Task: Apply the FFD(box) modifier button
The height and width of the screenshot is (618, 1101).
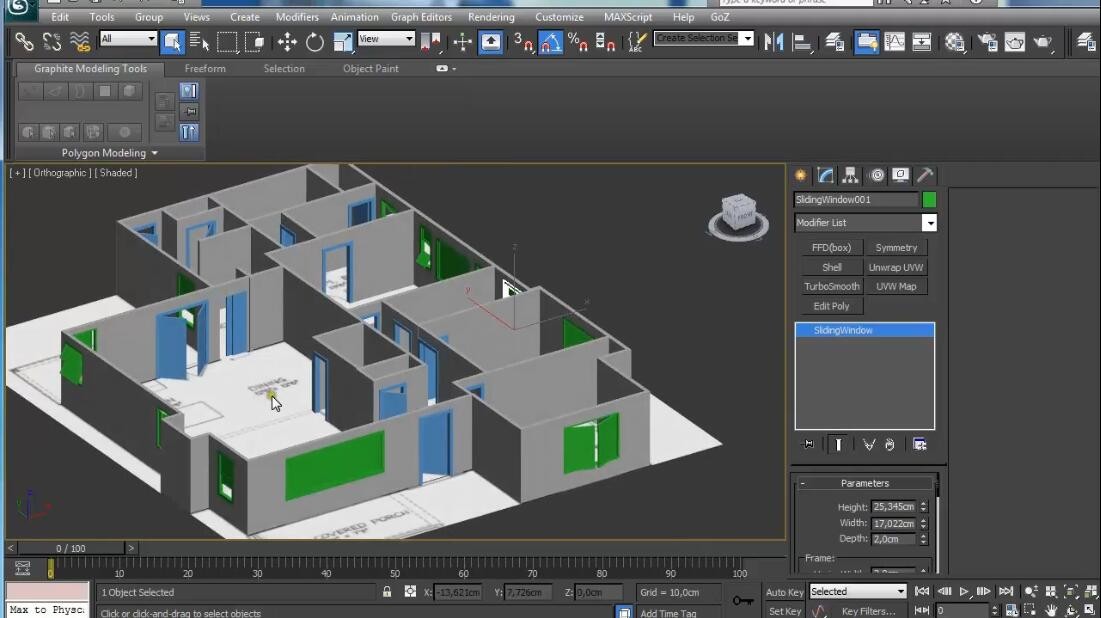Action: point(831,248)
